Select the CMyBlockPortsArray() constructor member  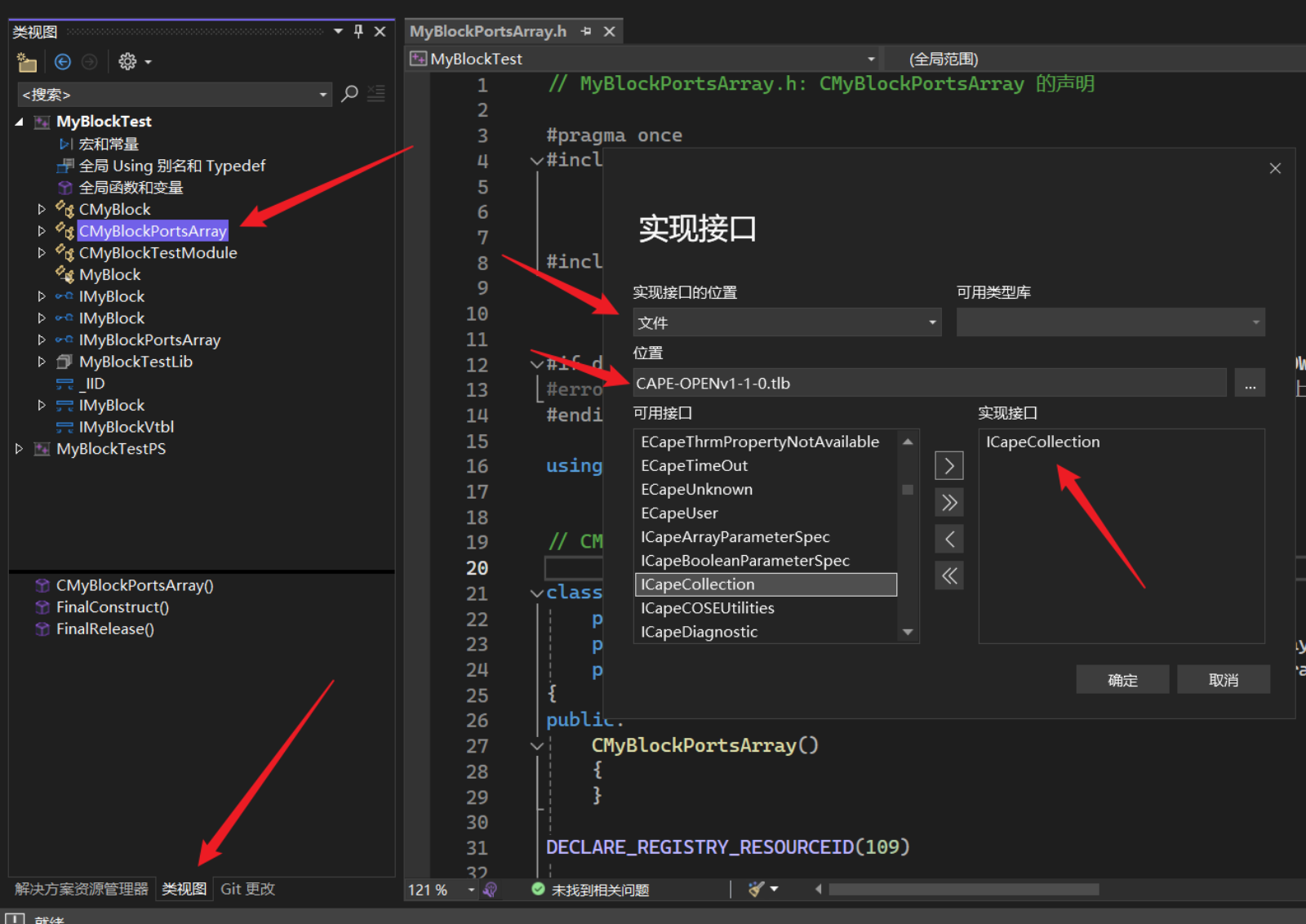[x=135, y=586]
